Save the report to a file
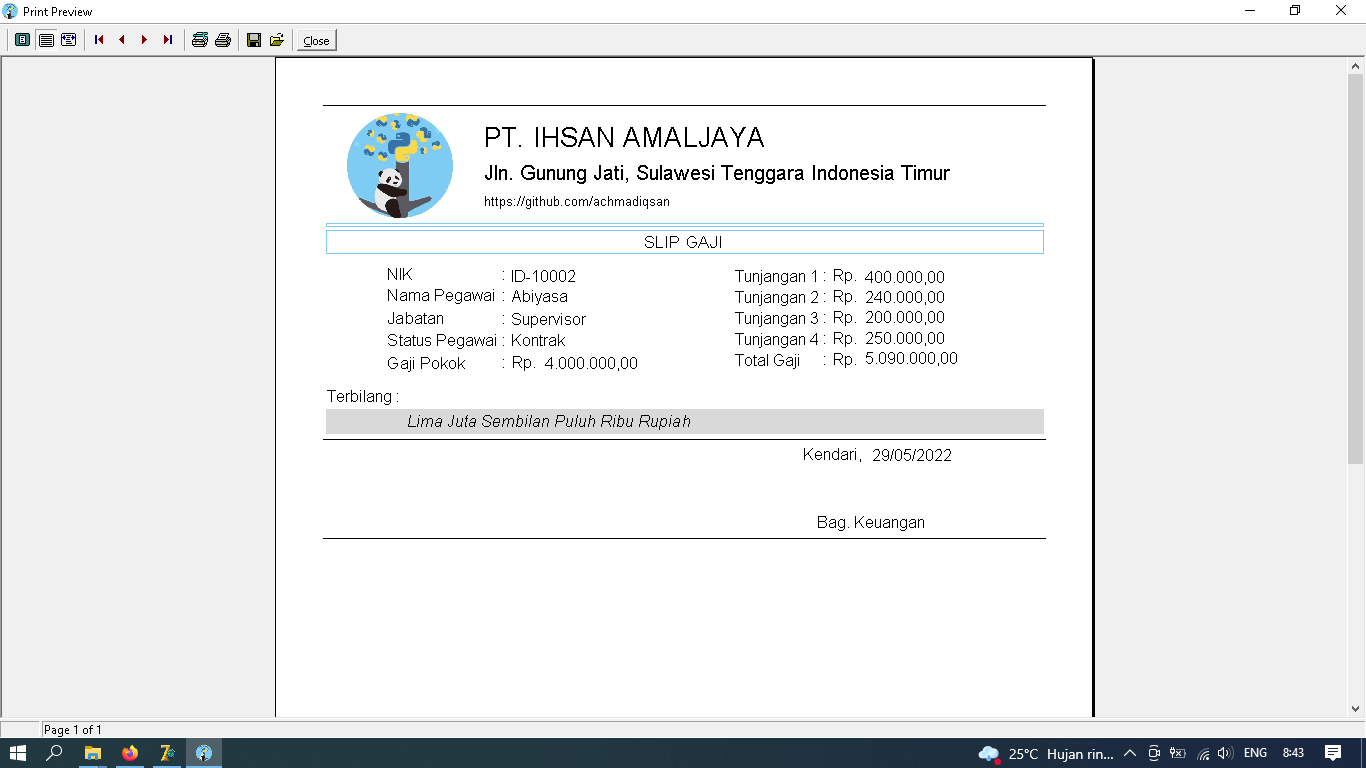This screenshot has width=1366, height=768. click(x=252, y=40)
